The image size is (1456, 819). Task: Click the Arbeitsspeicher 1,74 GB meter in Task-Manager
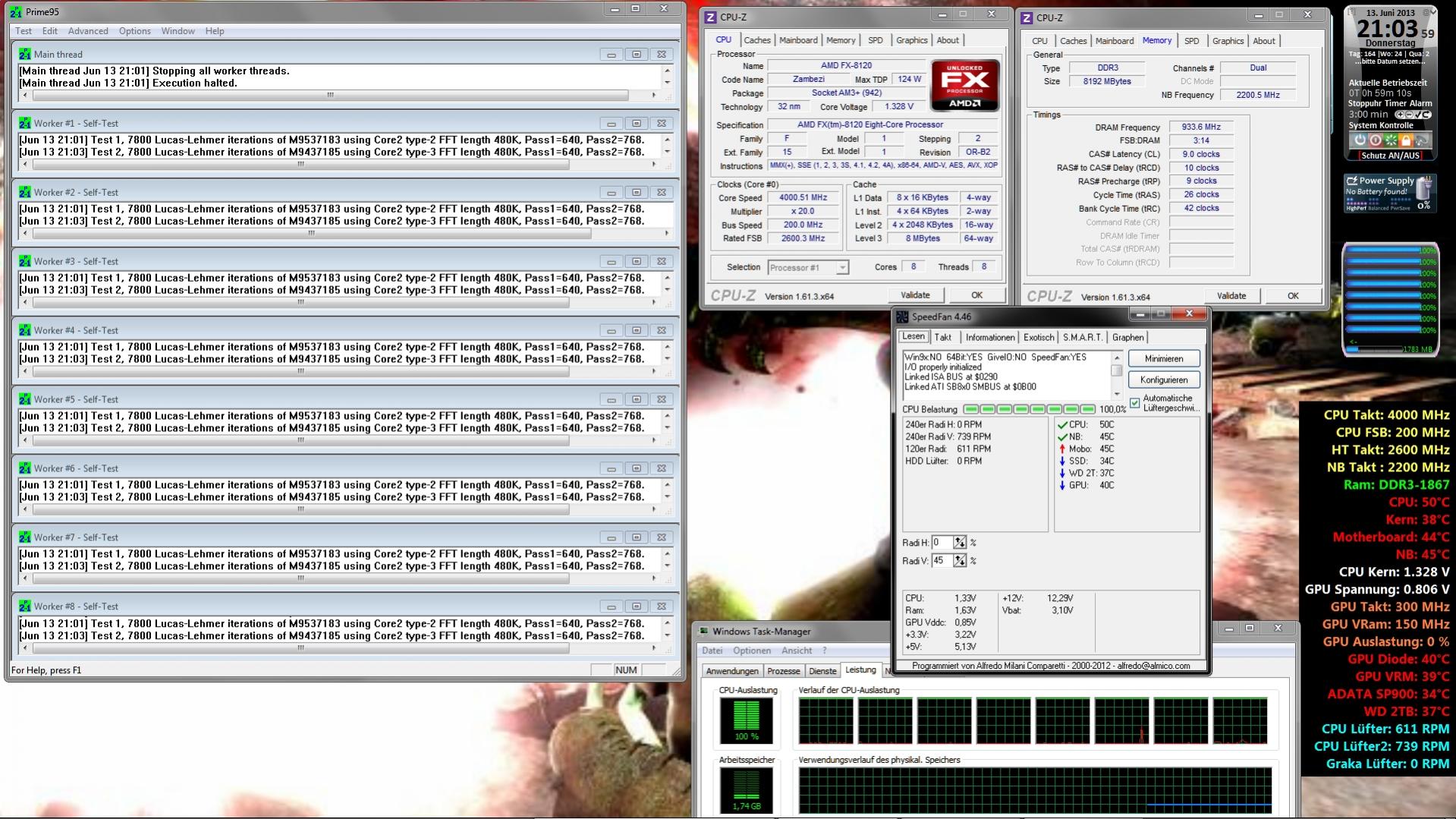coord(747,790)
